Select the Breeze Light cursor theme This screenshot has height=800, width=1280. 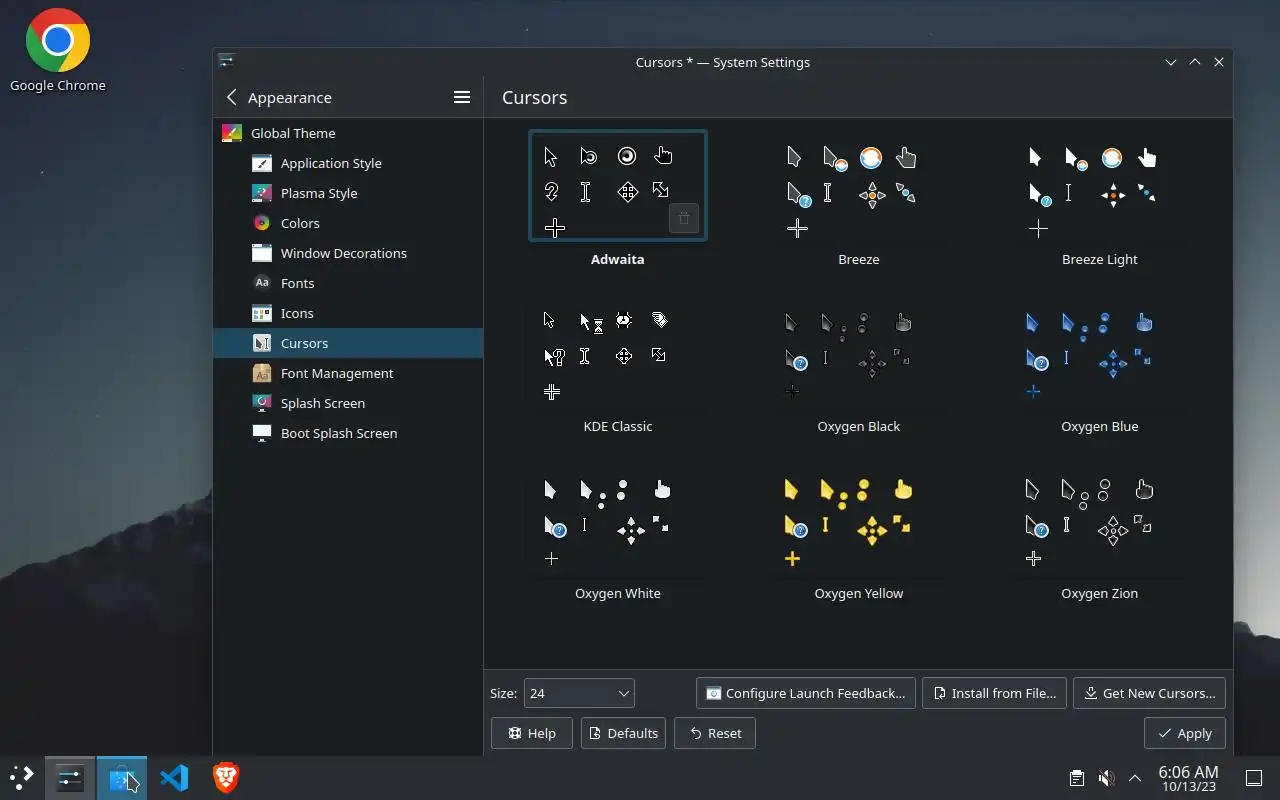coord(1100,200)
